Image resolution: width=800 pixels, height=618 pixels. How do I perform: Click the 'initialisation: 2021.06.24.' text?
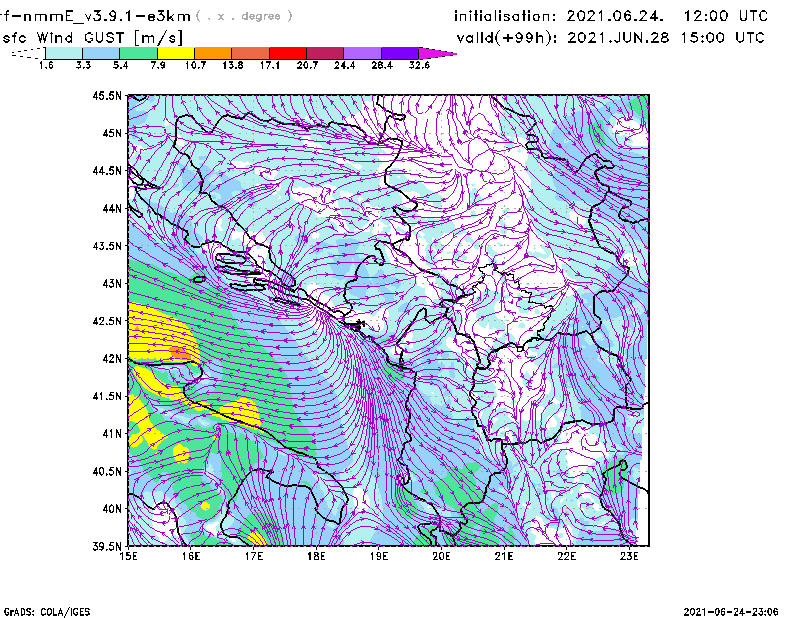pyautogui.click(x=559, y=16)
